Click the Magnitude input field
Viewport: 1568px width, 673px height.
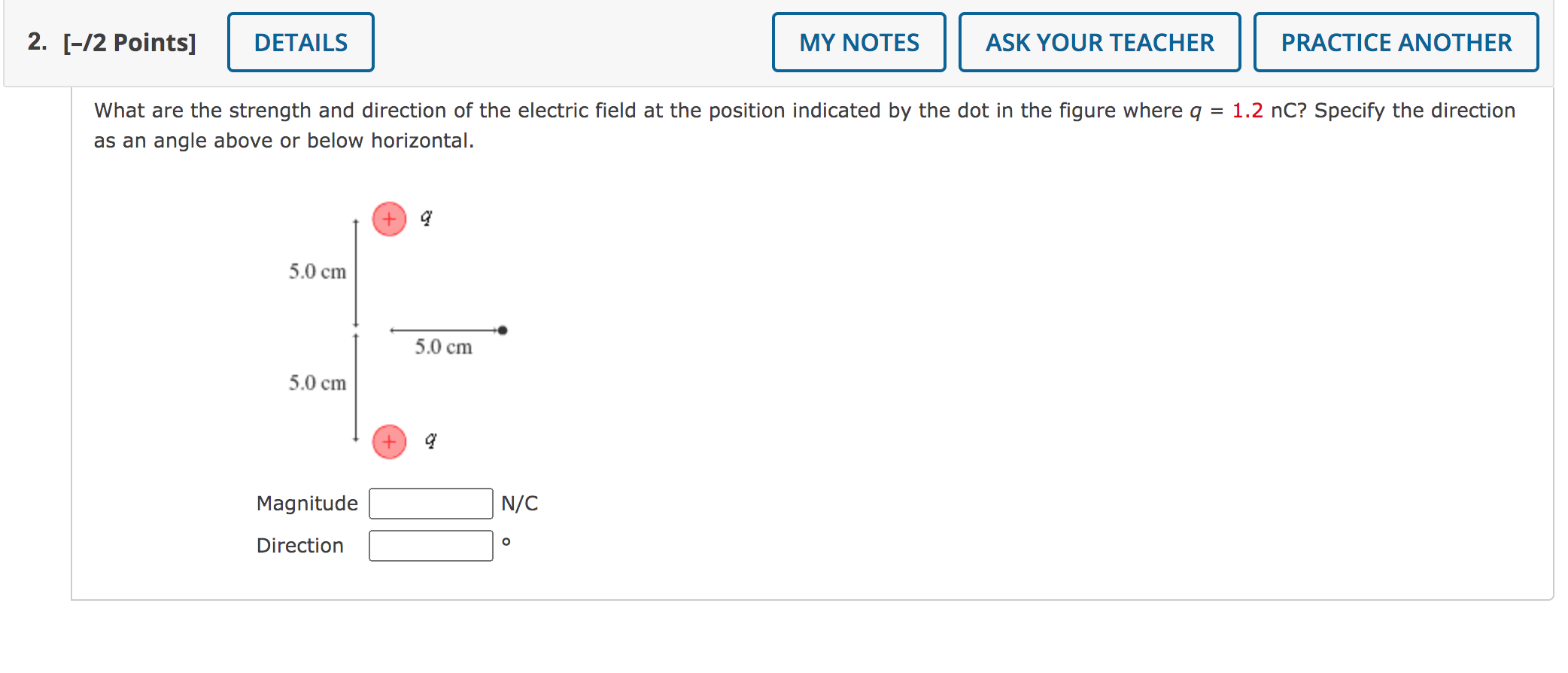point(430,503)
